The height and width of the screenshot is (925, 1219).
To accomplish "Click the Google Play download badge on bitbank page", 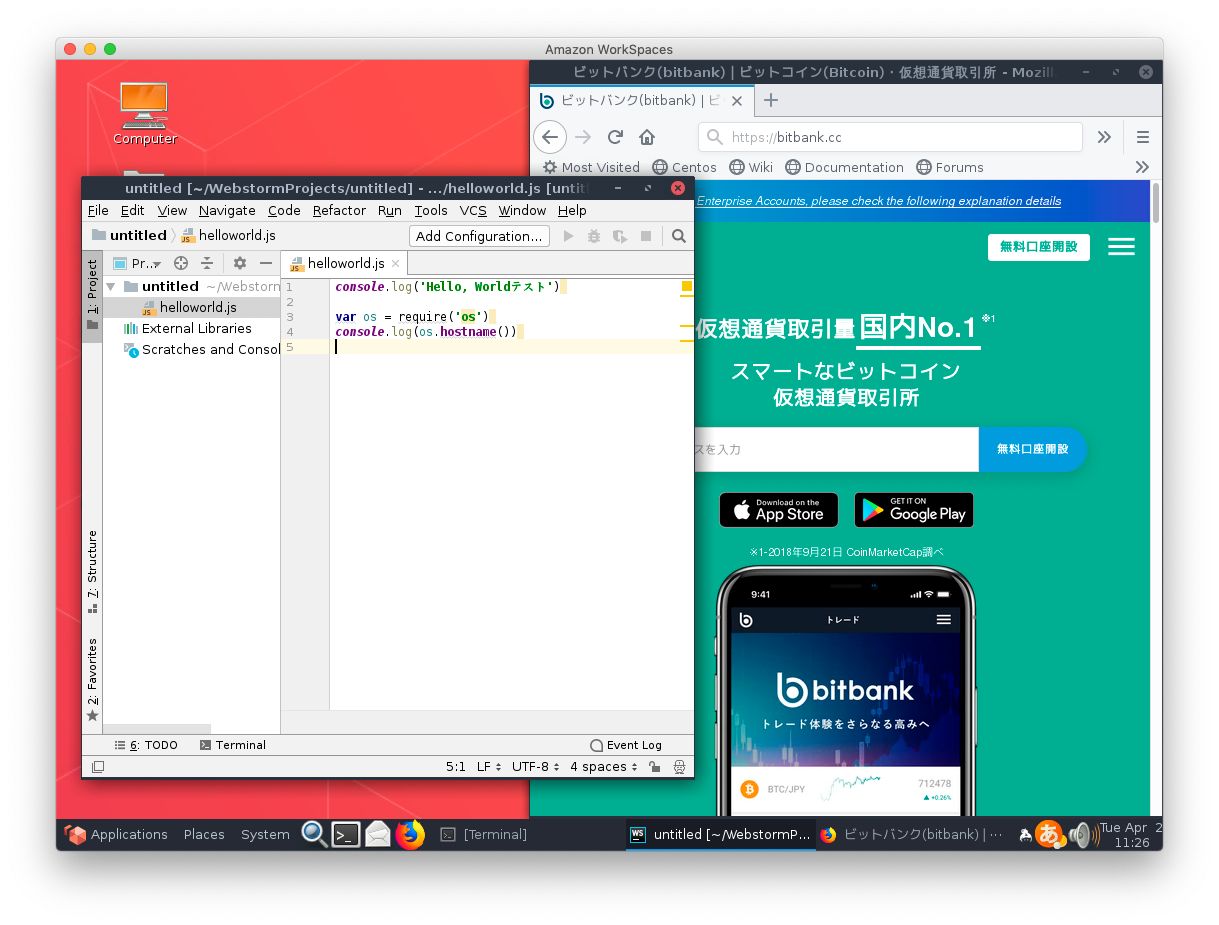I will [x=913, y=510].
